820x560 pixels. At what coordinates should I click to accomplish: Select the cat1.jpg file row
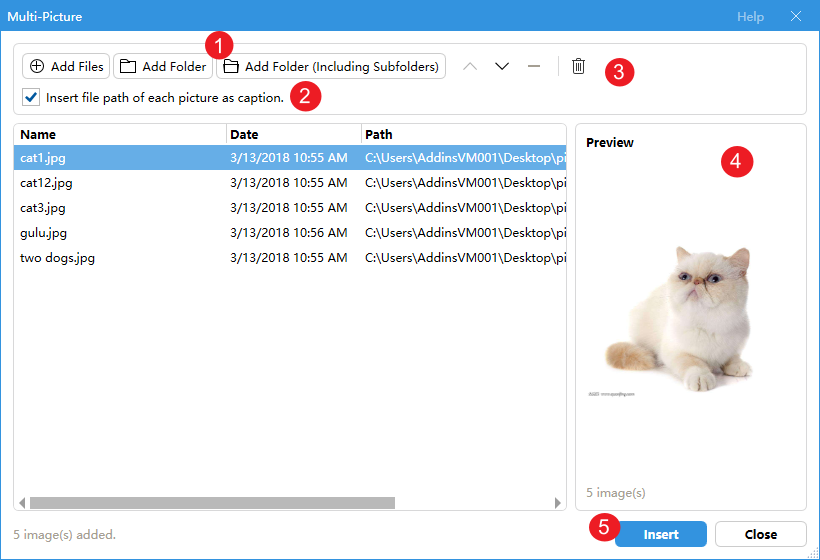(290, 157)
